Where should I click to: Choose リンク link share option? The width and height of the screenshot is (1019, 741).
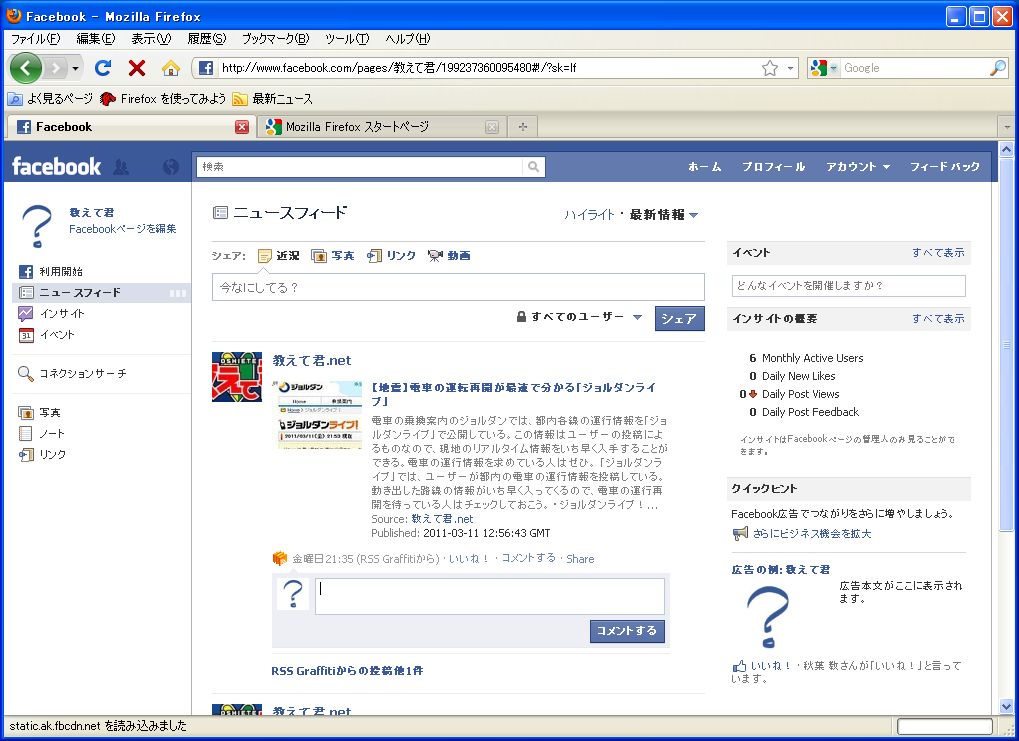(x=391, y=255)
